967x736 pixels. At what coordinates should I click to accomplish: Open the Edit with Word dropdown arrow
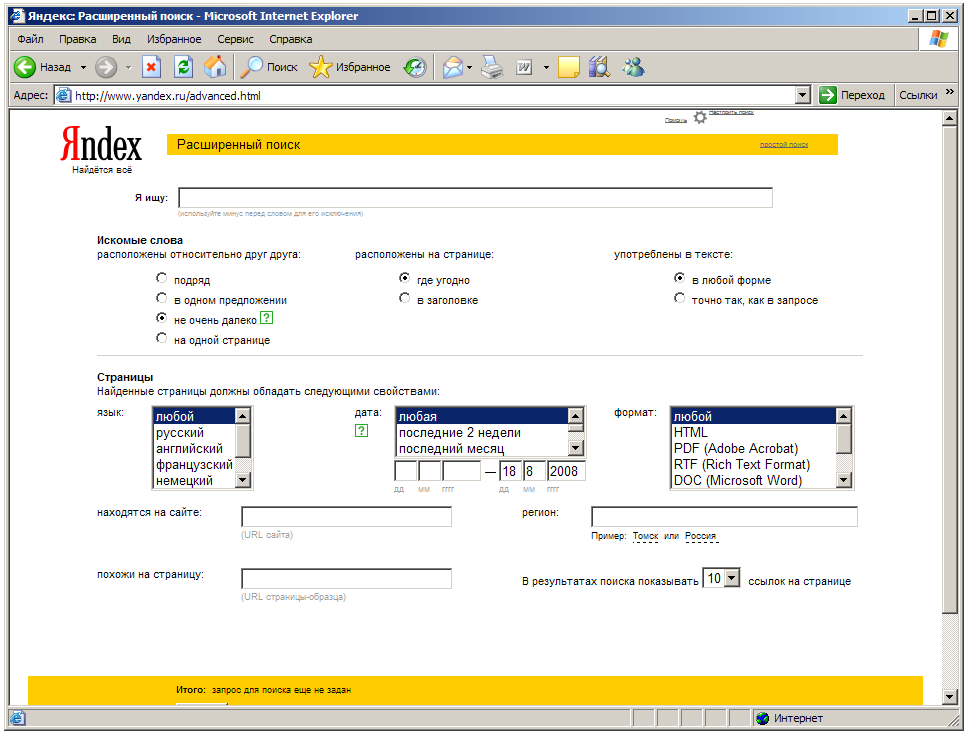[x=546, y=67]
